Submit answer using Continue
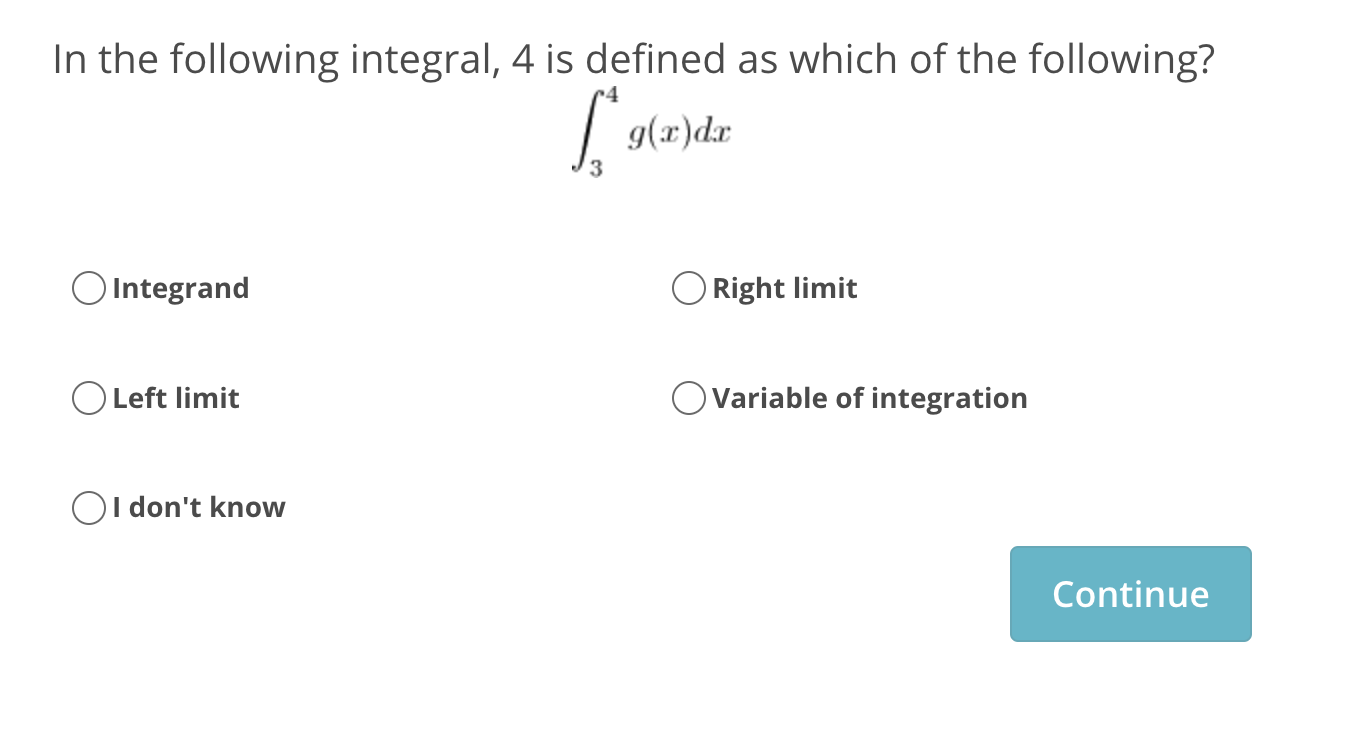Viewport: 1358px width, 738px height. point(1130,593)
